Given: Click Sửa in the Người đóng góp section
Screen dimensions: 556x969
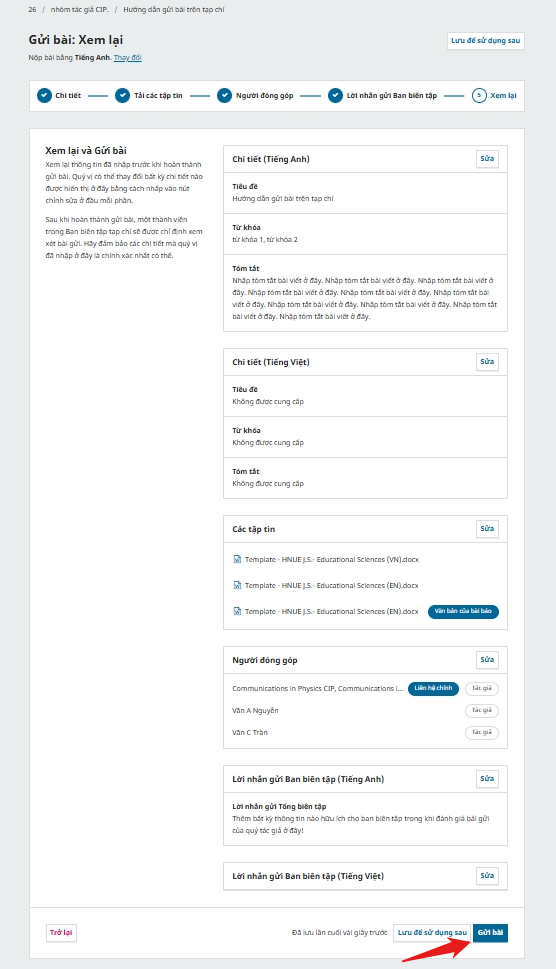Looking at the screenshot, I should pyautogui.click(x=487, y=659).
